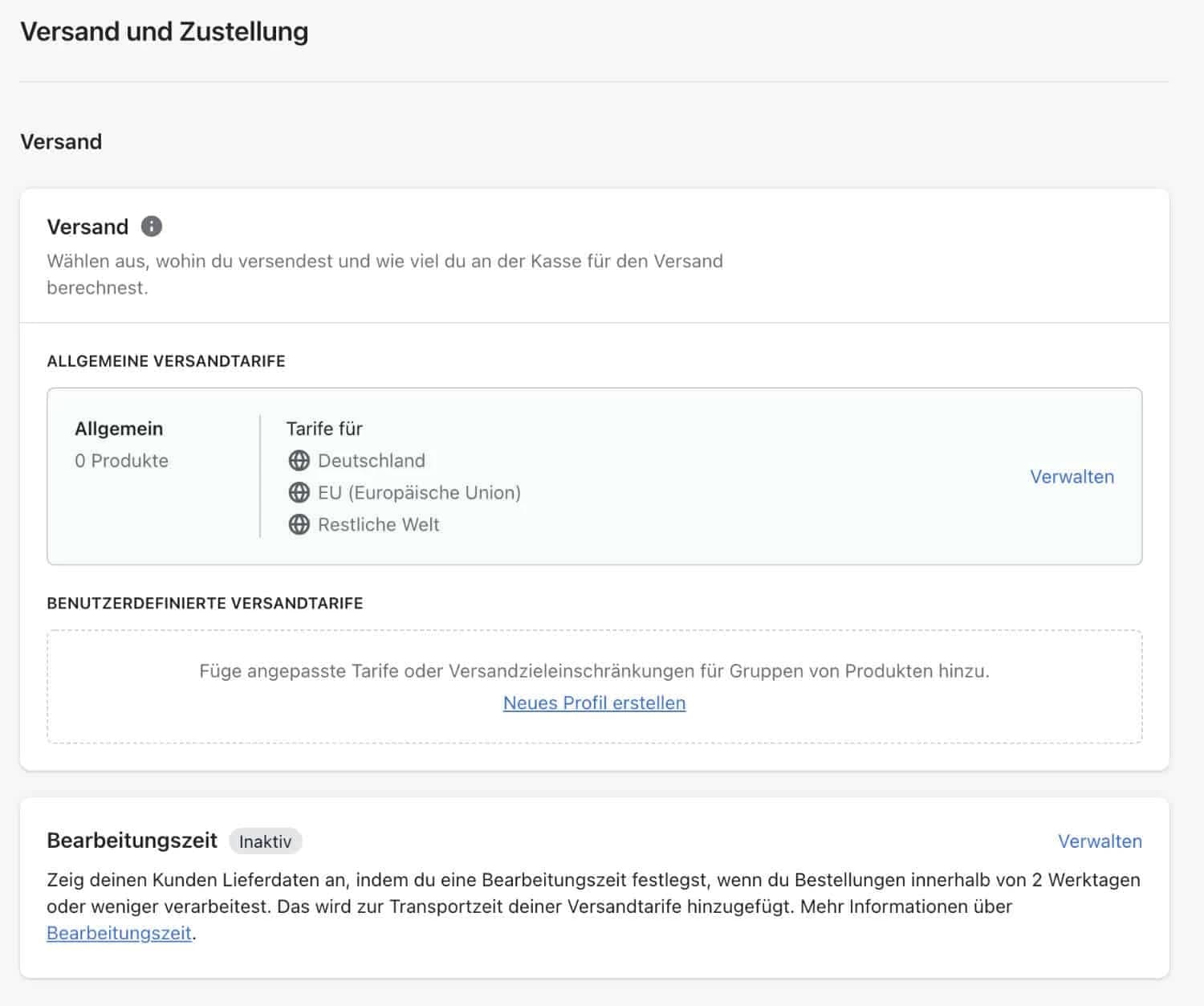Open the Versand info tooltip icon
This screenshot has width=1204, height=1006.
(x=152, y=226)
